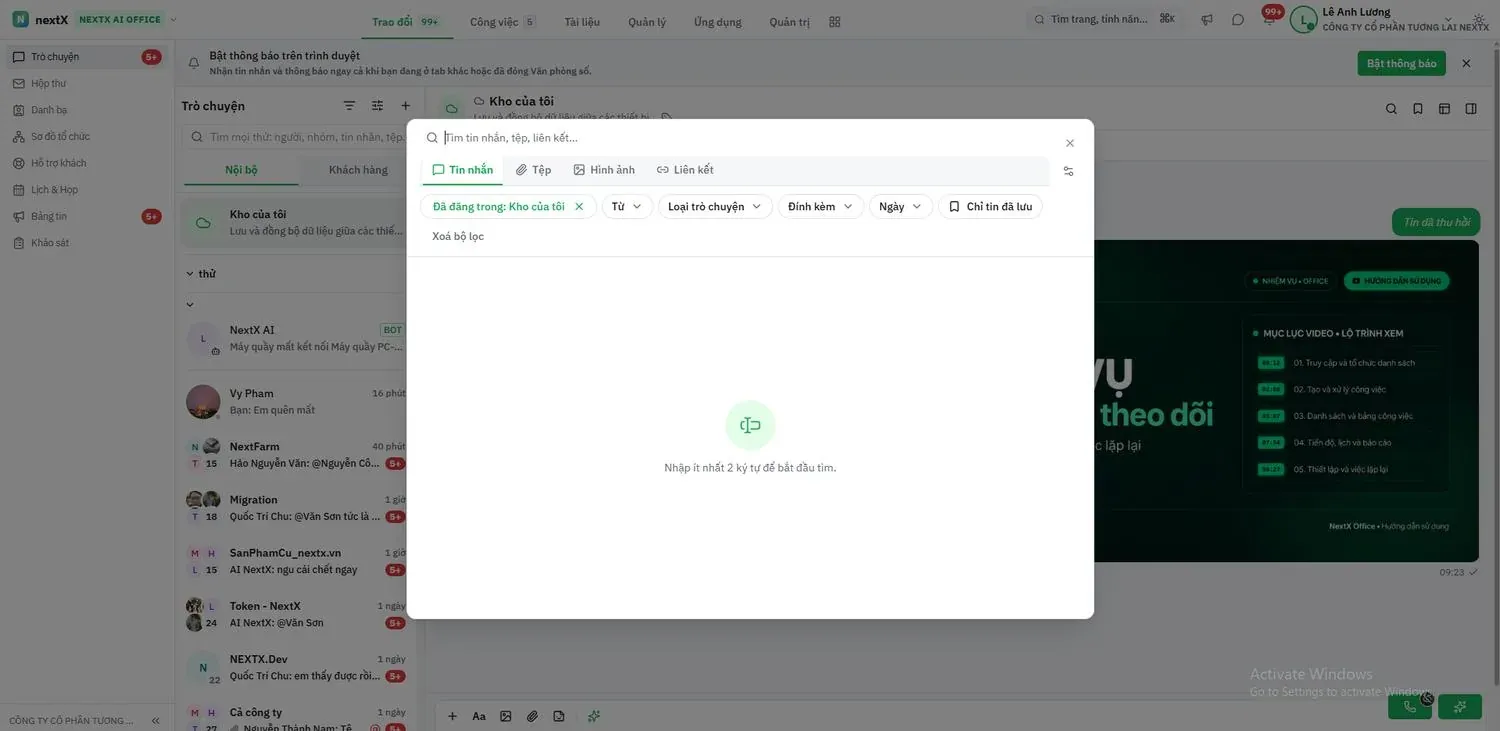Switch to the 'Tệp' search tab
Viewport: 1500px width, 731px height.
pos(534,170)
